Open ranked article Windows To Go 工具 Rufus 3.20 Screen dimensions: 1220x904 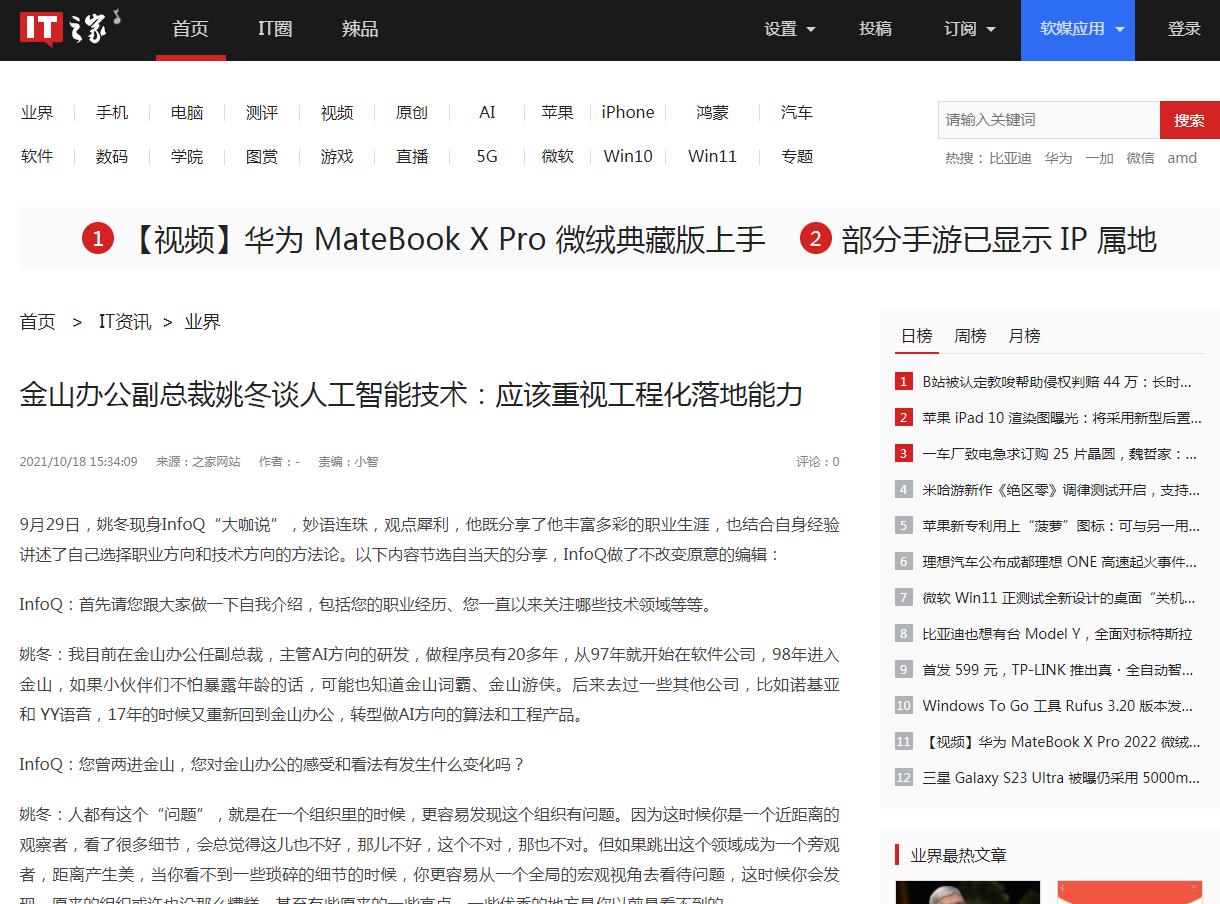pyautogui.click(x=1058, y=706)
